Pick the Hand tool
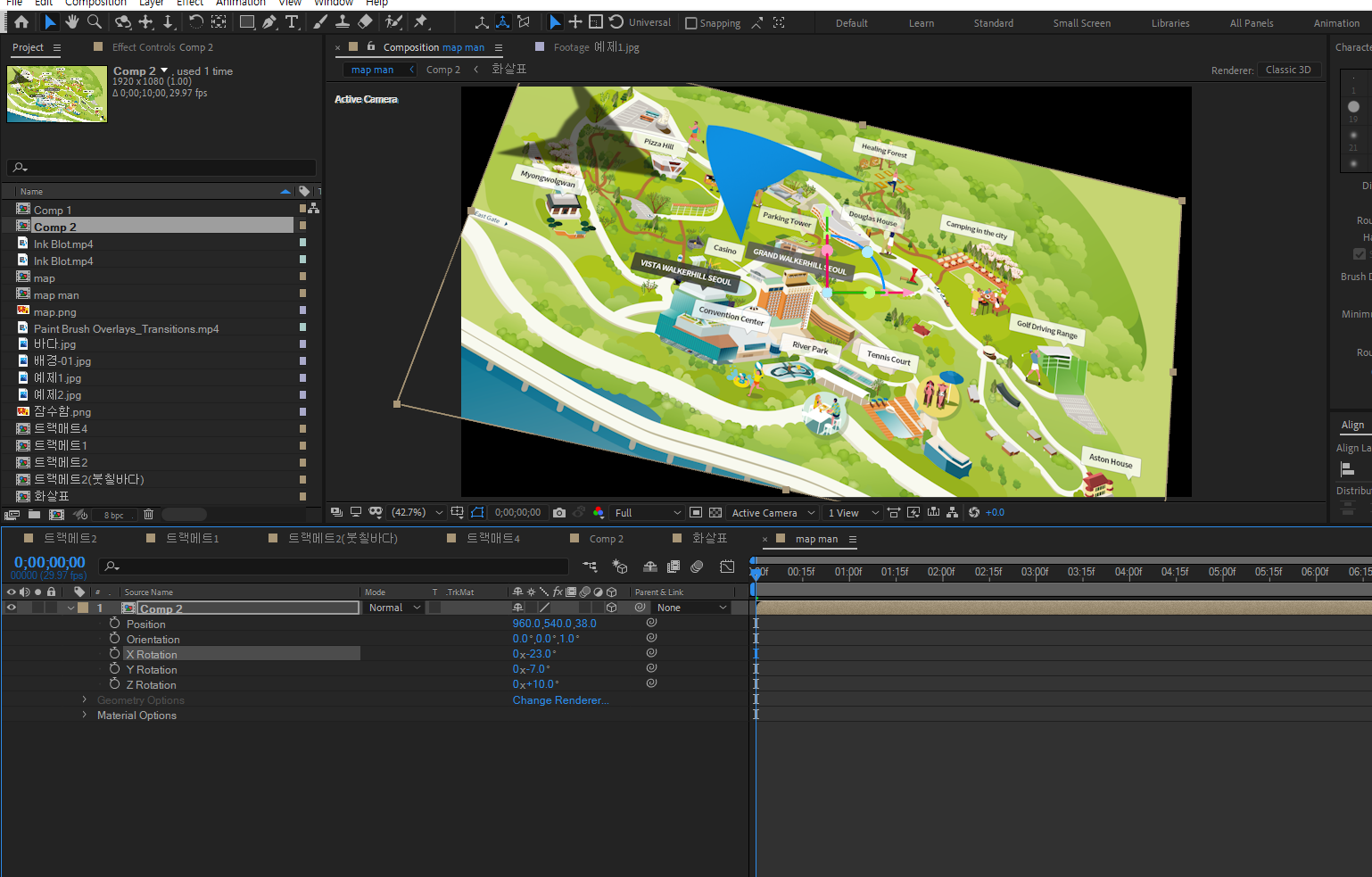This screenshot has width=1372, height=877. [71, 22]
